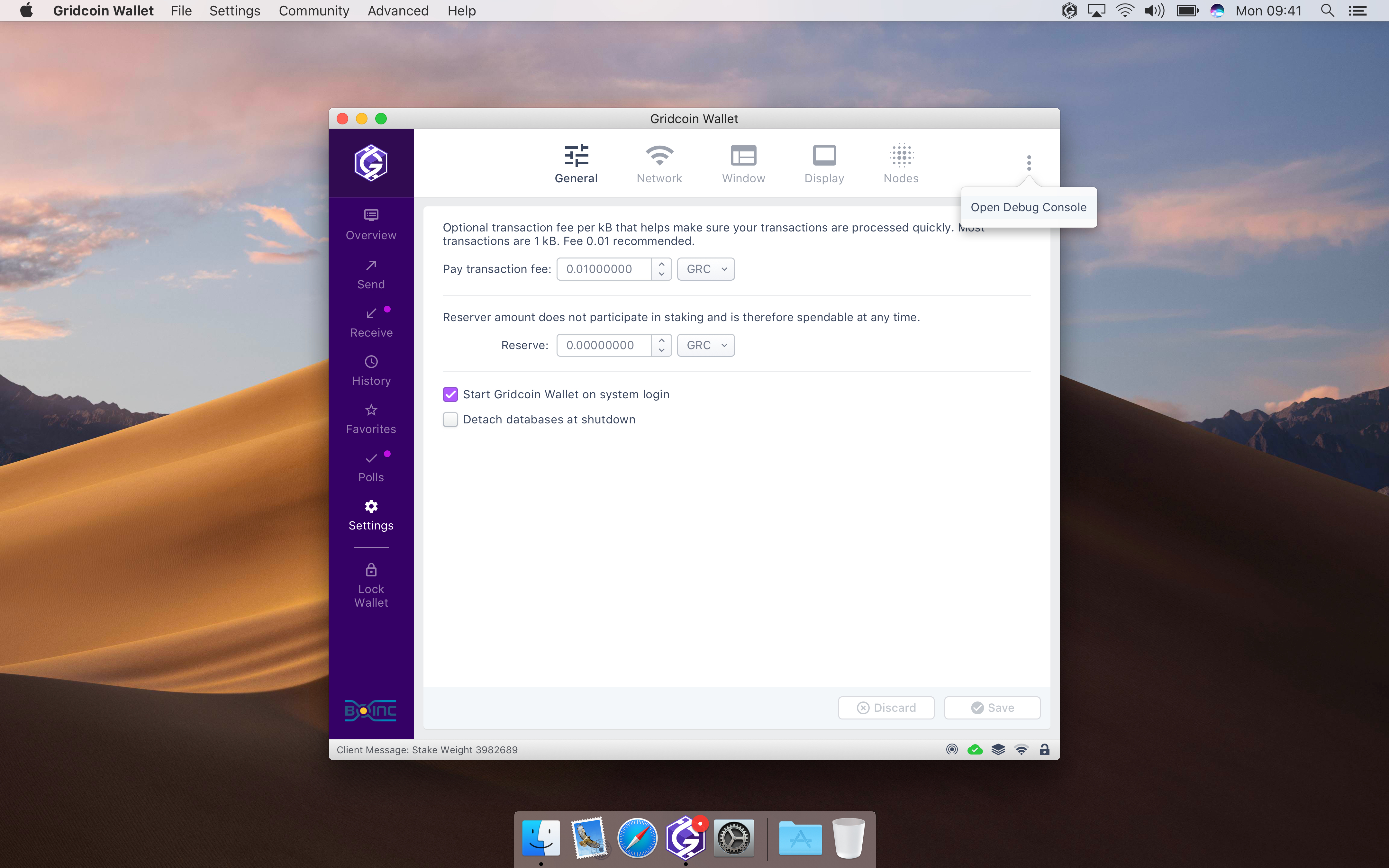Enable Detach databases at shutdown
Screen dimensions: 1389x868
tap(450, 420)
